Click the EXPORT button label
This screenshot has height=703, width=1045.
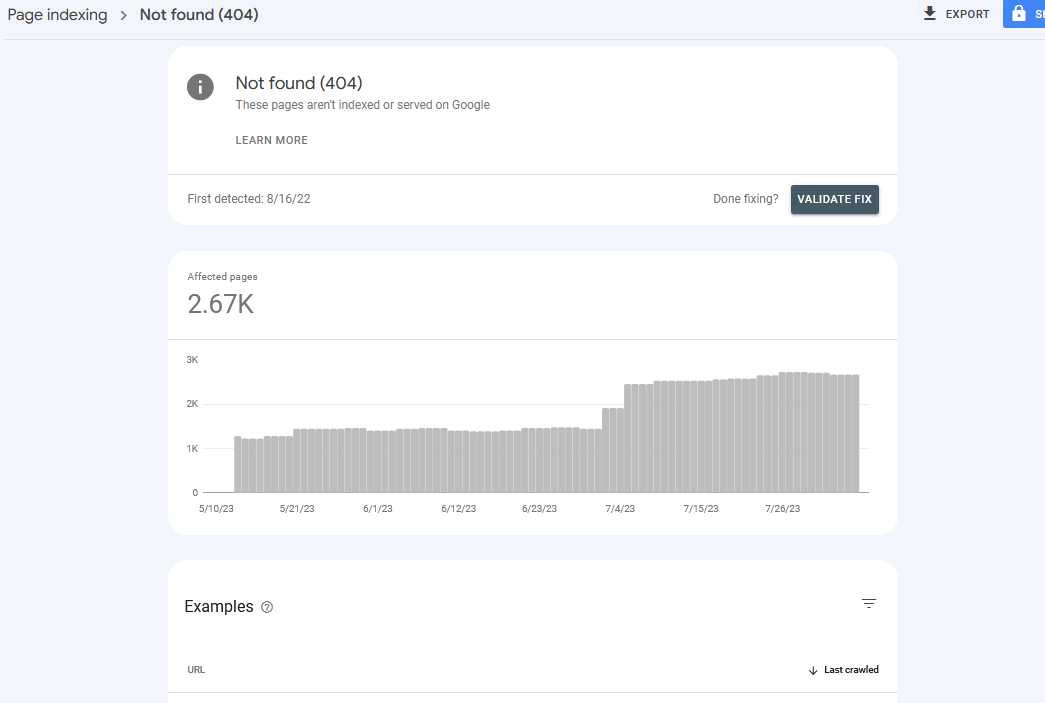(x=967, y=14)
